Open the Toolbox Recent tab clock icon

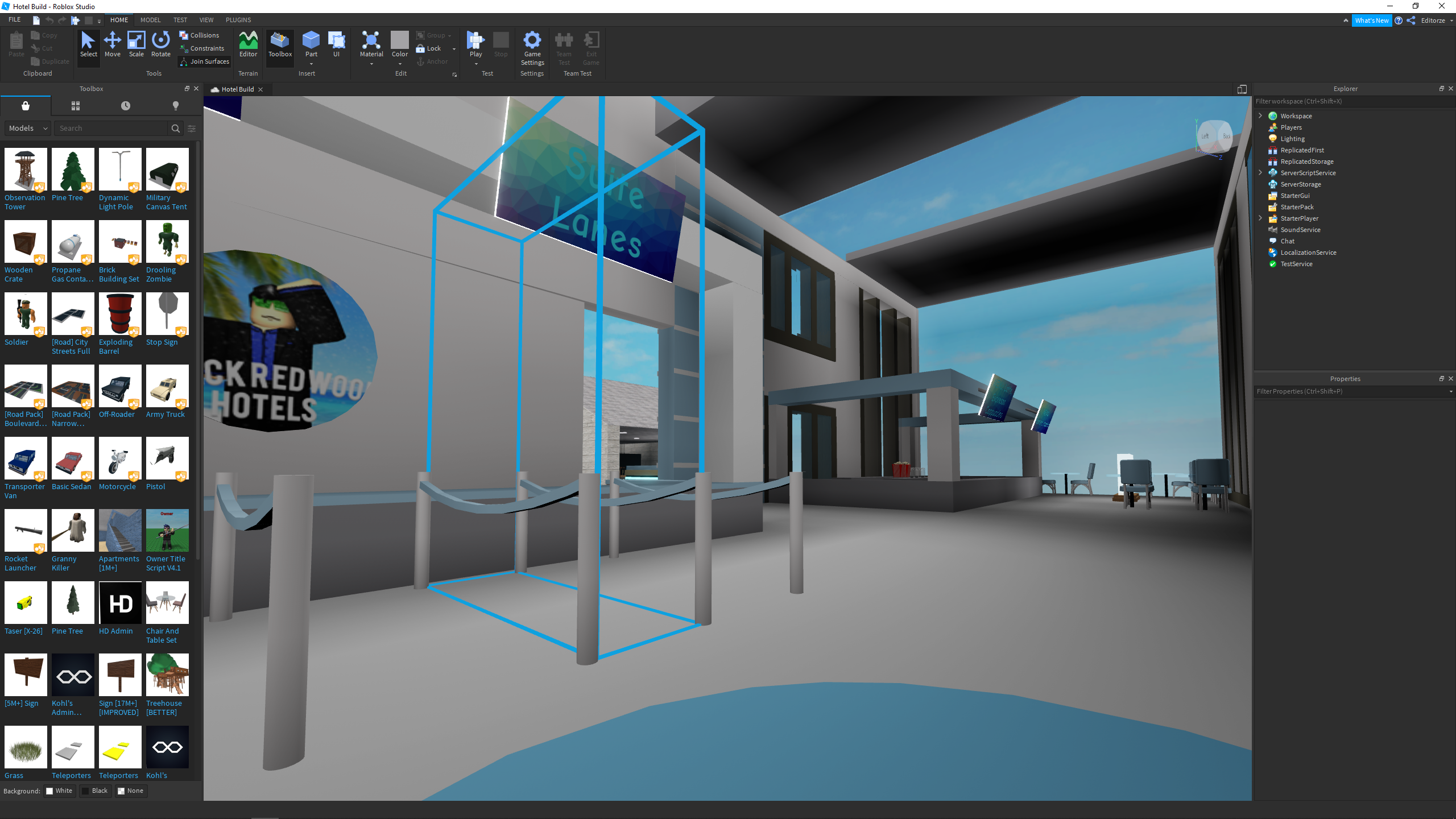coord(126,106)
